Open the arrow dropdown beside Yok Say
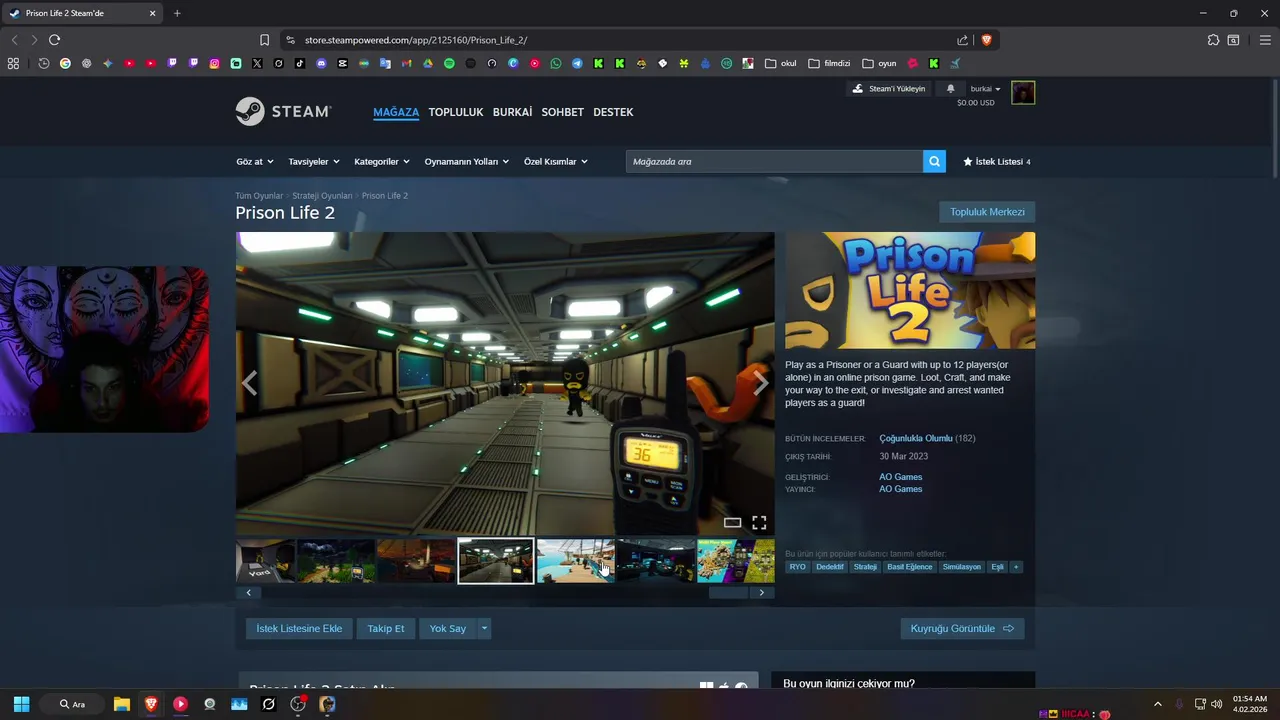1280x720 pixels. [484, 628]
